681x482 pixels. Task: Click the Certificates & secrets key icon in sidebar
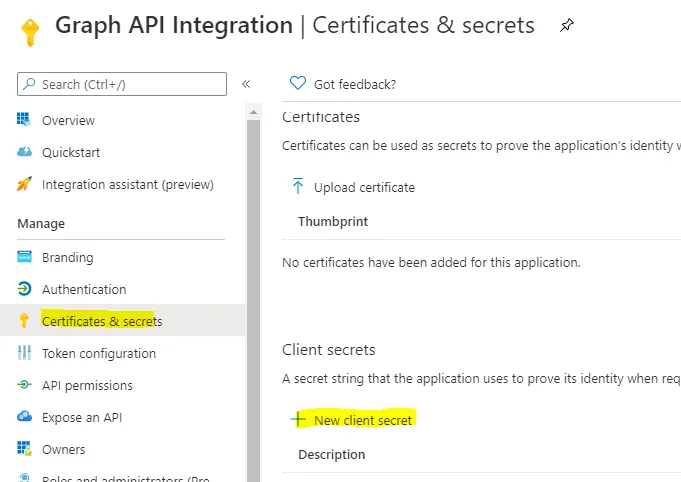tap(24, 320)
